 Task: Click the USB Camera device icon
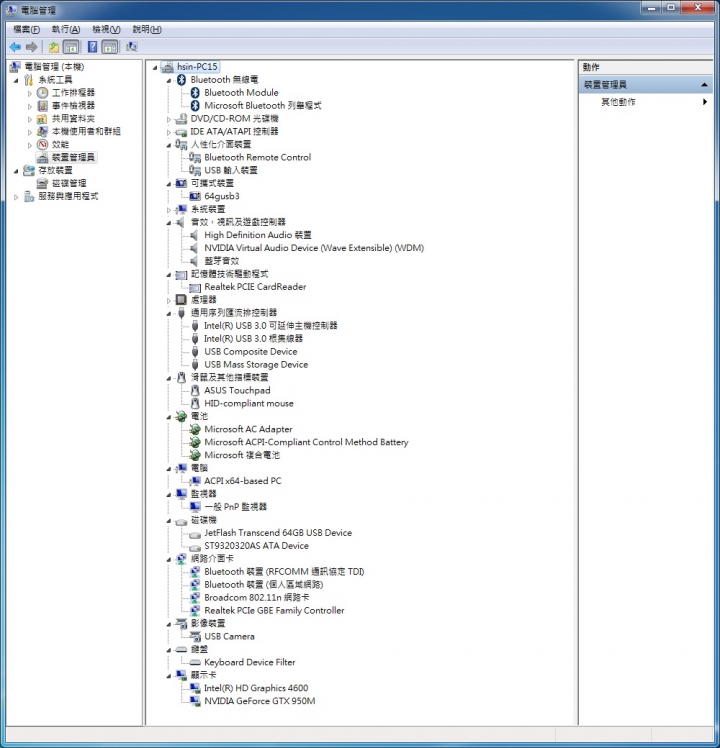coord(195,636)
